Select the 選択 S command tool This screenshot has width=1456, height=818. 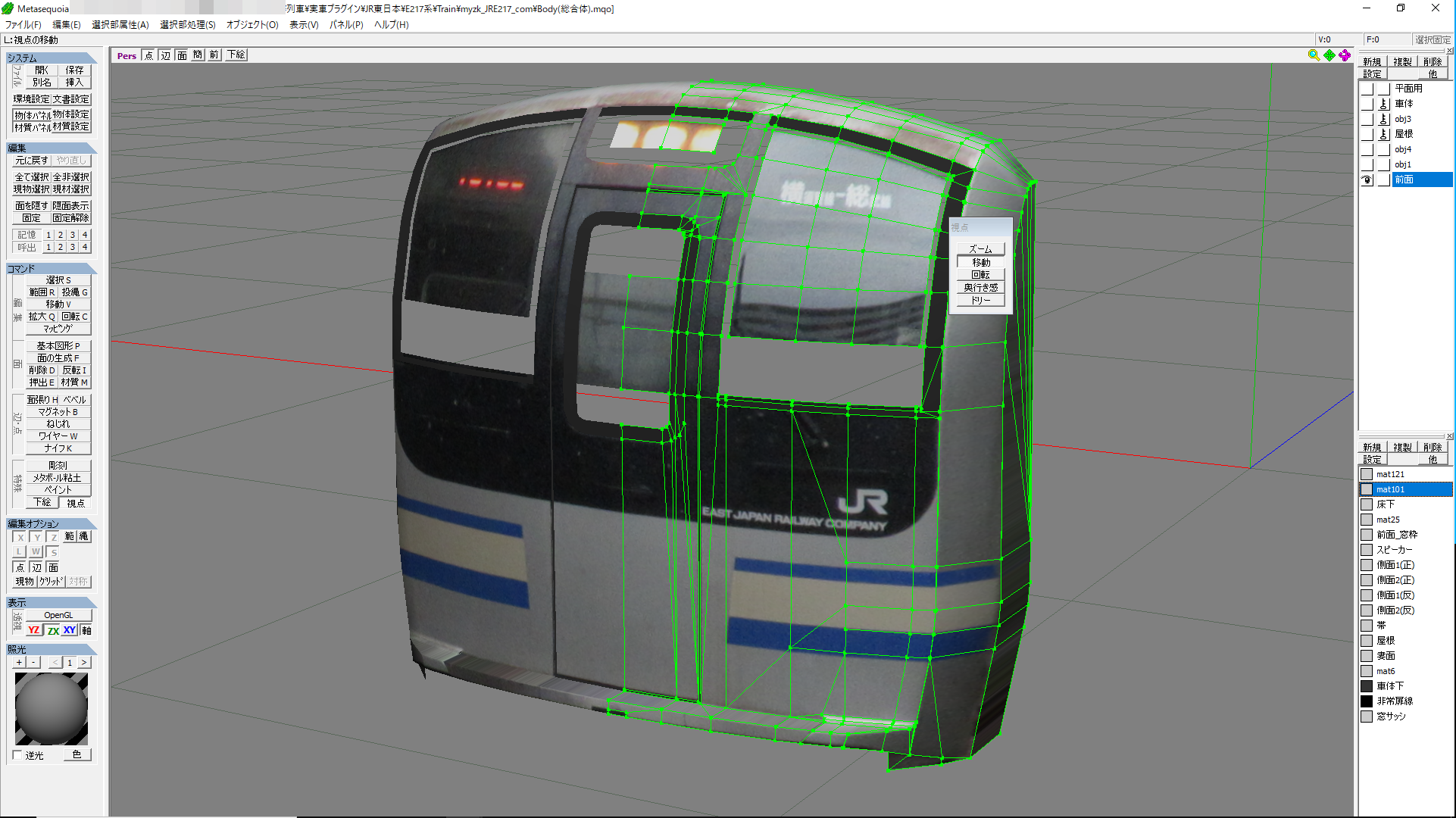pos(58,279)
